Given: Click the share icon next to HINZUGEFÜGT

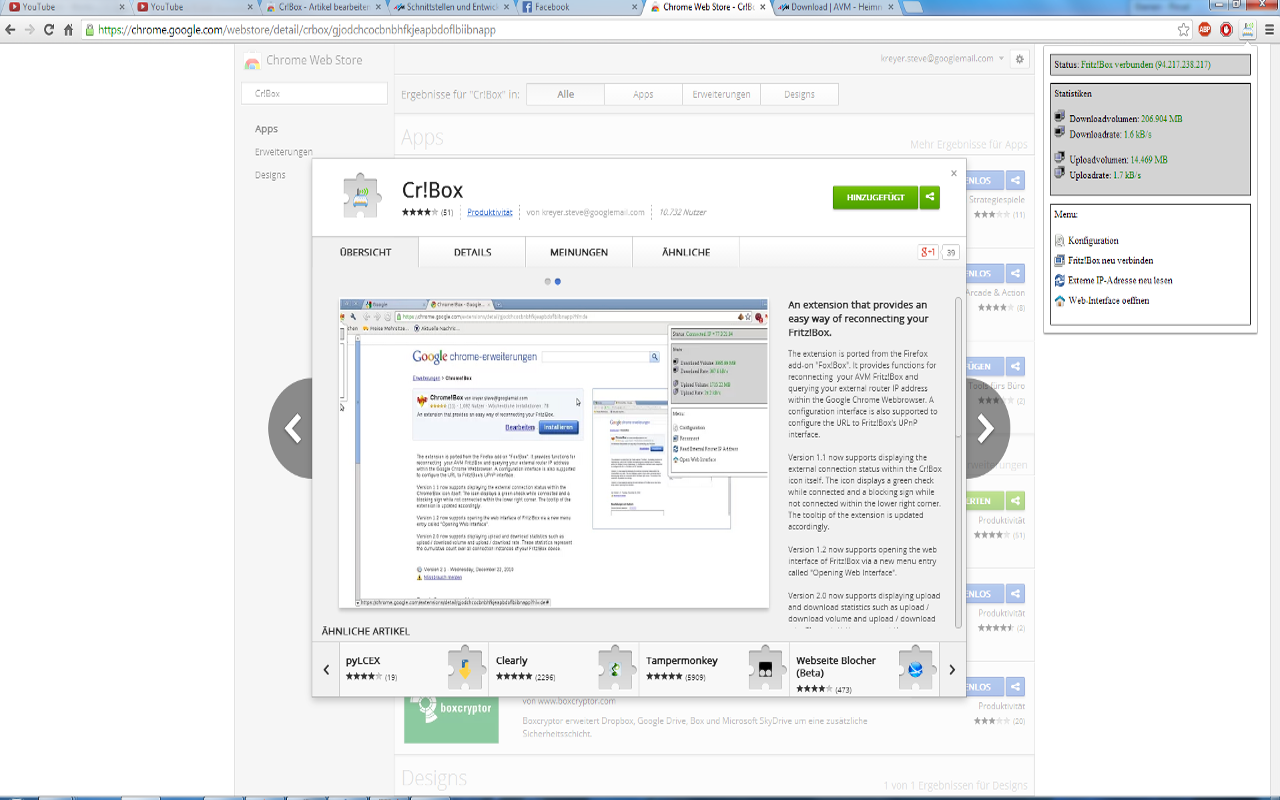Looking at the screenshot, I should pyautogui.click(x=930, y=197).
